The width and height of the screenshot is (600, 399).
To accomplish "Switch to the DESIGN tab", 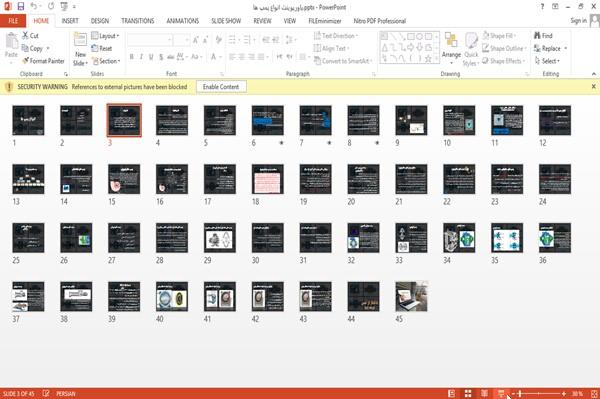I will click(x=100, y=21).
